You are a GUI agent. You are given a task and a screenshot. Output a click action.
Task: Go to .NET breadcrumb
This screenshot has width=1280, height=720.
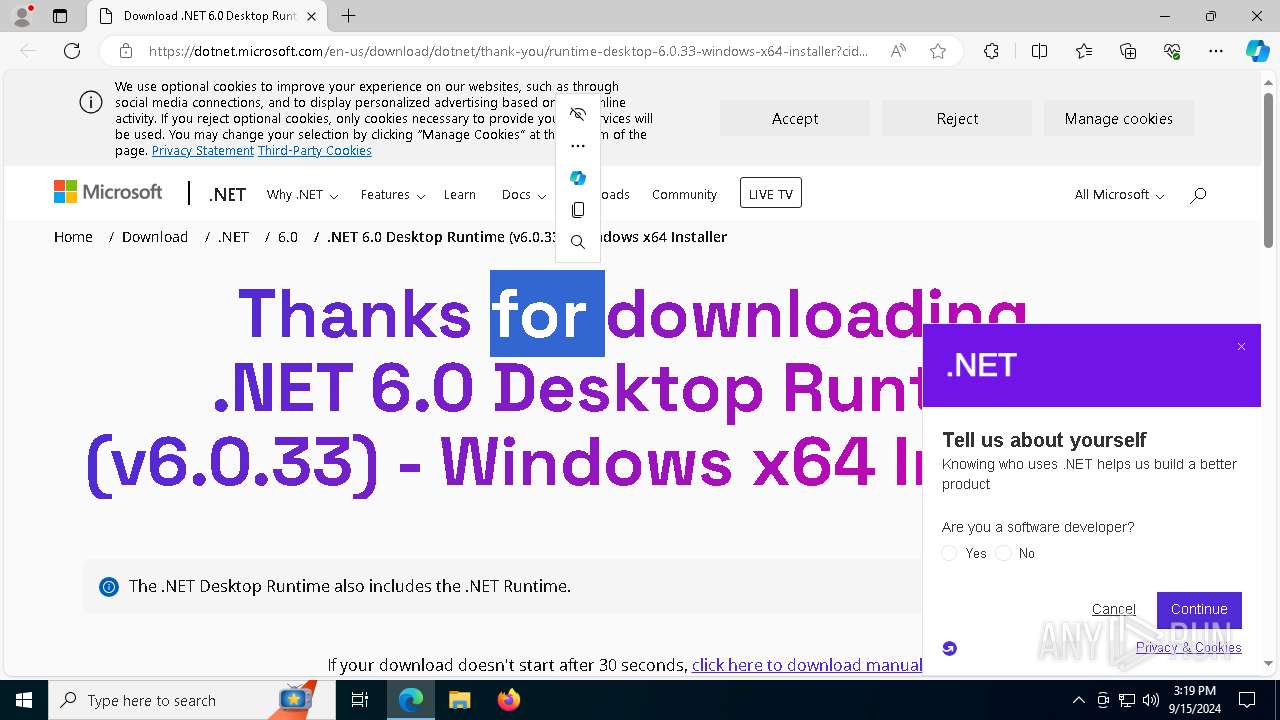(x=233, y=237)
